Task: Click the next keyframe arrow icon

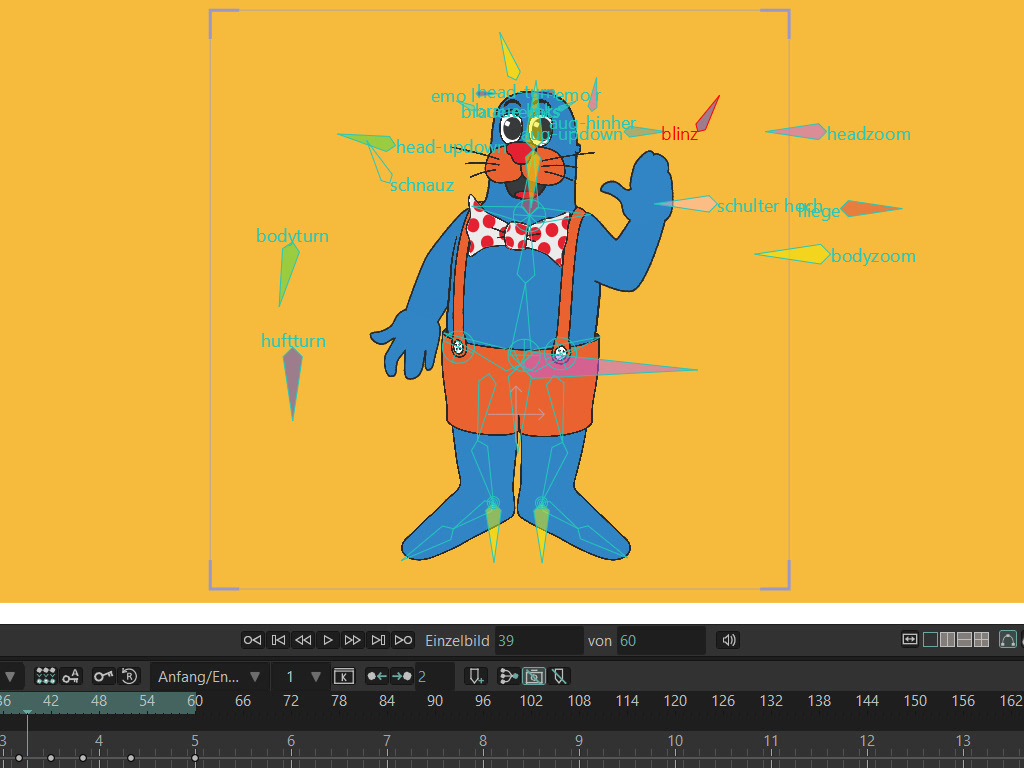Action: (402, 676)
